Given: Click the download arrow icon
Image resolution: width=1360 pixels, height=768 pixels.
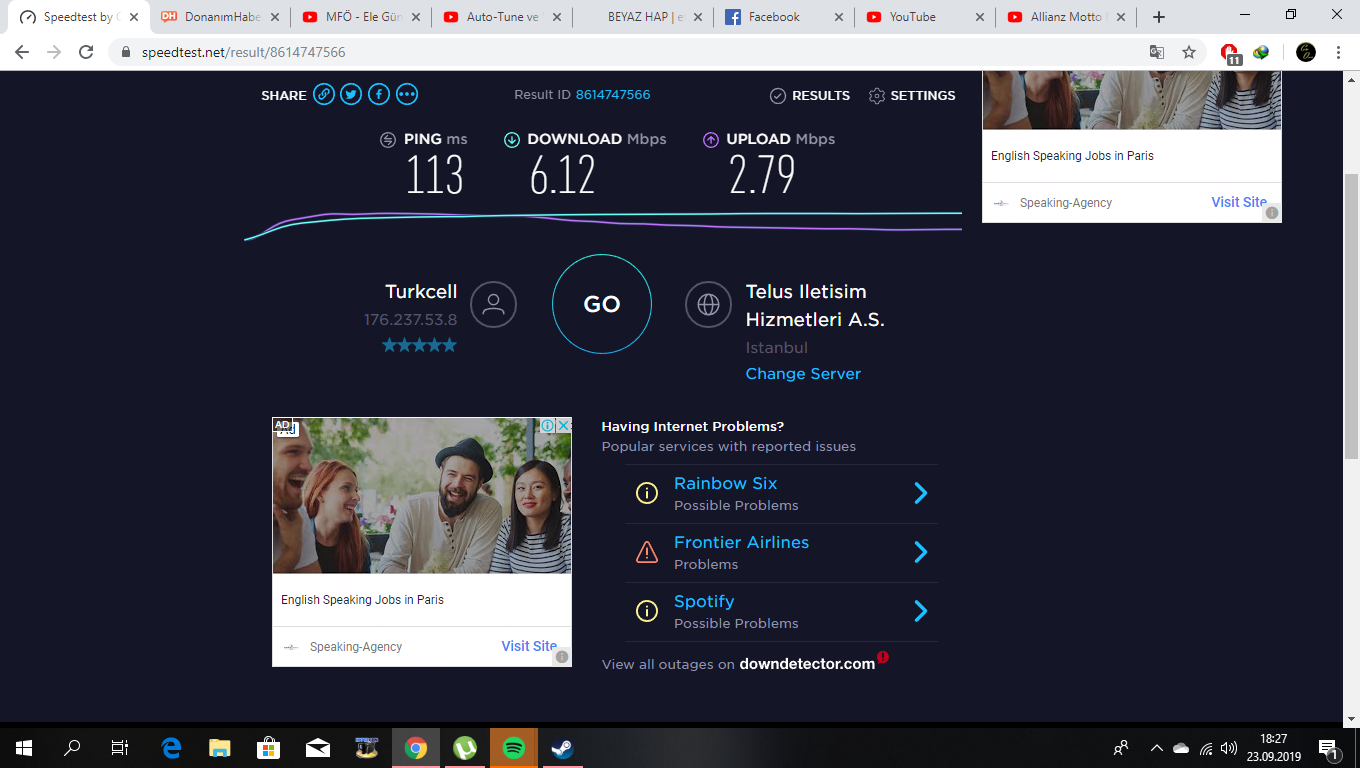Looking at the screenshot, I should tap(512, 140).
